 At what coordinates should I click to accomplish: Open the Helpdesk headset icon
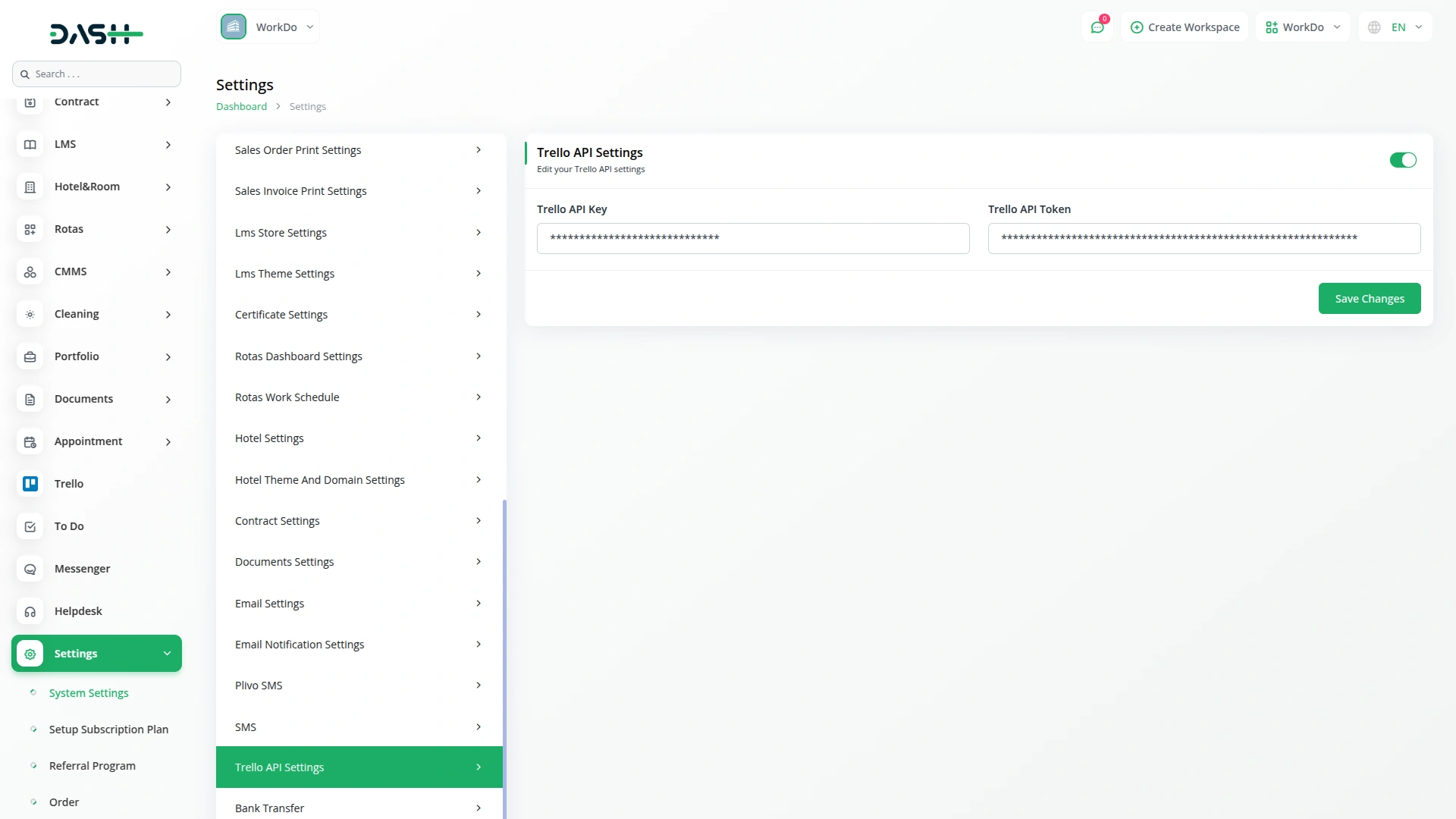pyautogui.click(x=30, y=611)
